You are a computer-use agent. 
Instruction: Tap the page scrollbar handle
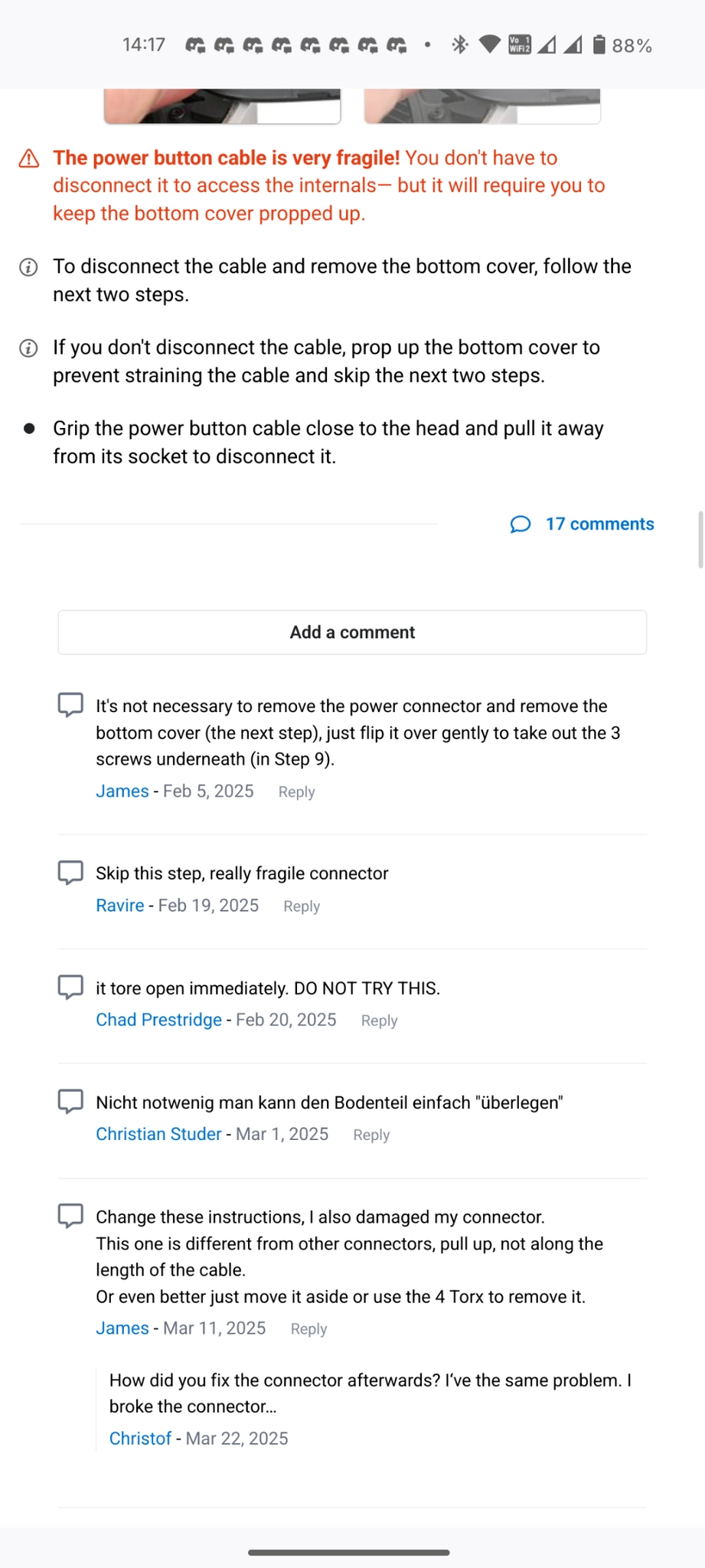pos(700,540)
